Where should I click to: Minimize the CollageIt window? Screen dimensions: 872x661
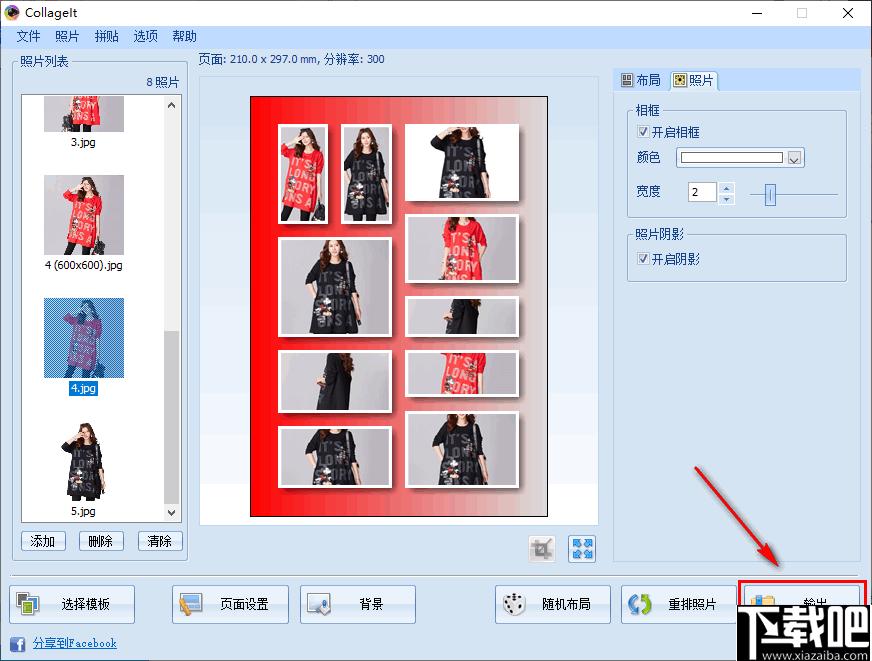click(757, 13)
